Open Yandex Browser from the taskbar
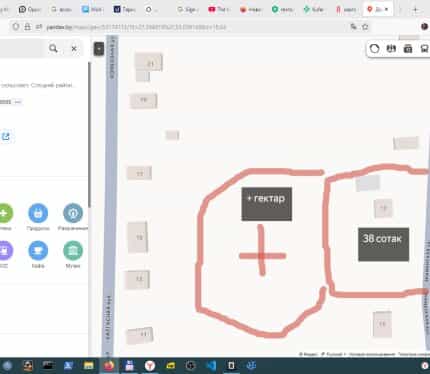Viewport: 430px width, 374px height. point(150,366)
